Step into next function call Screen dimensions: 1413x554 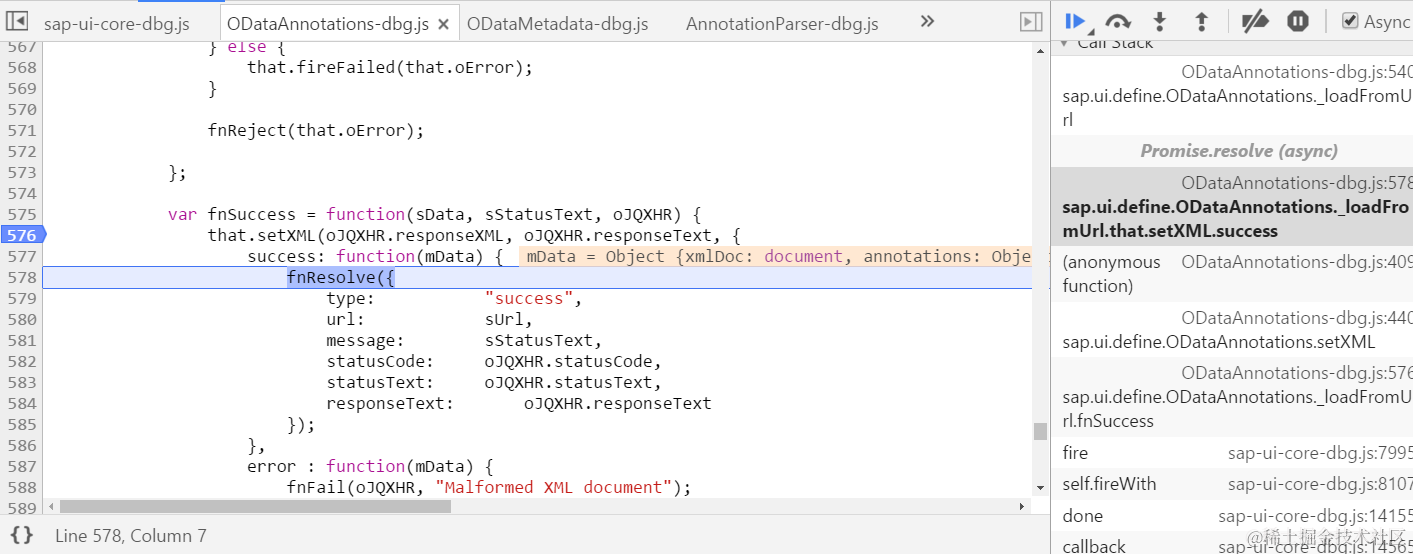1160,21
